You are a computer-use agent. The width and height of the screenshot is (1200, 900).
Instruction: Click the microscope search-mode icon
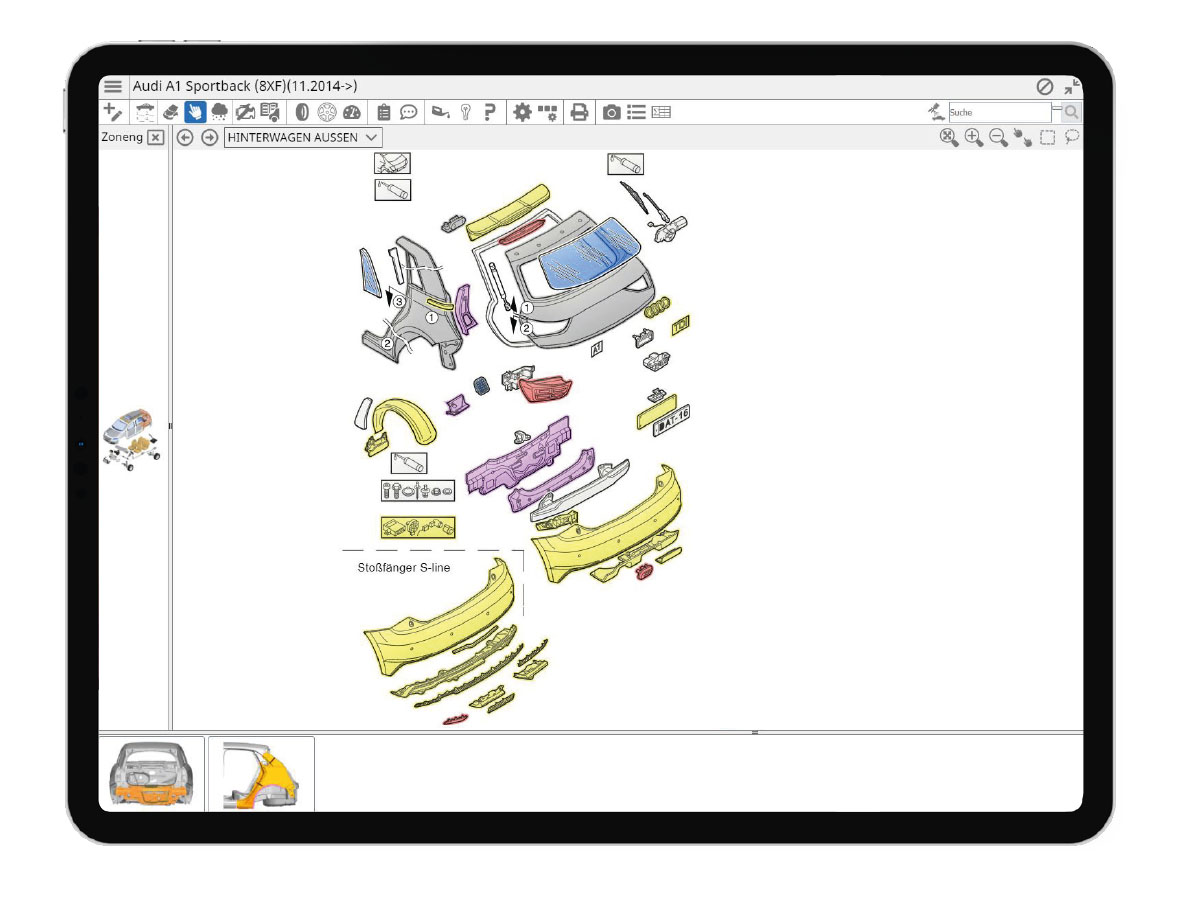pos(935,112)
